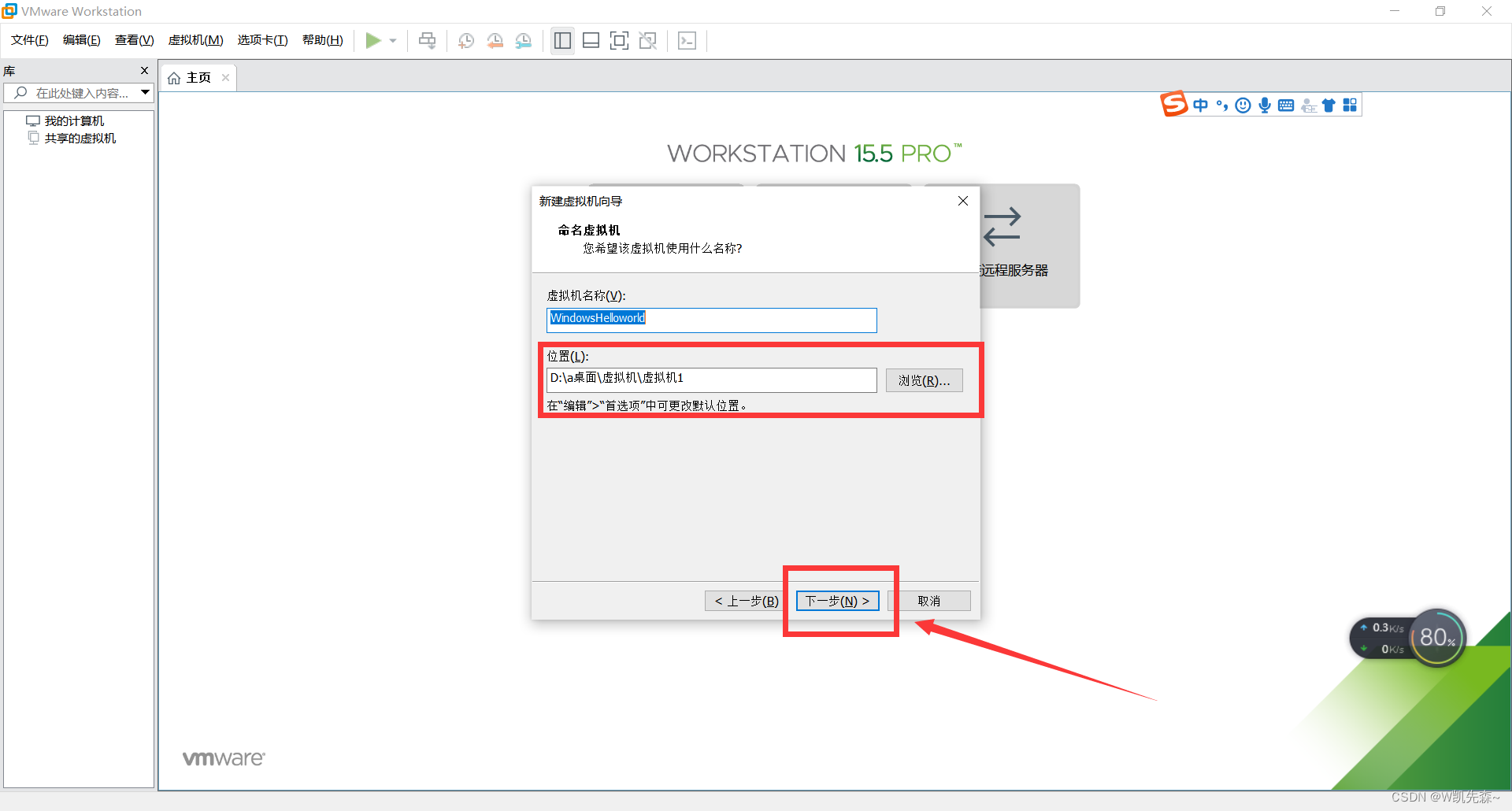Open the skin shirt icon
This screenshot has height=811, width=1512.
[x=1329, y=106]
